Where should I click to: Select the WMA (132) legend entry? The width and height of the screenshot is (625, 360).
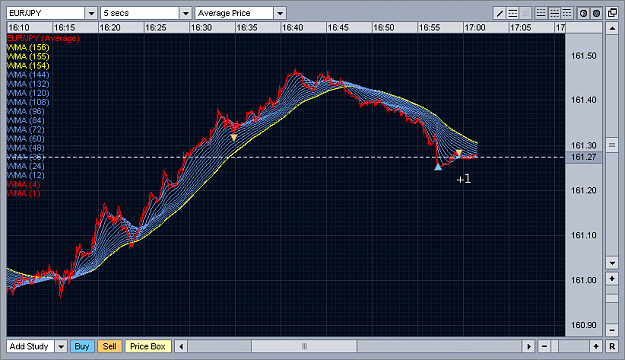point(28,84)
